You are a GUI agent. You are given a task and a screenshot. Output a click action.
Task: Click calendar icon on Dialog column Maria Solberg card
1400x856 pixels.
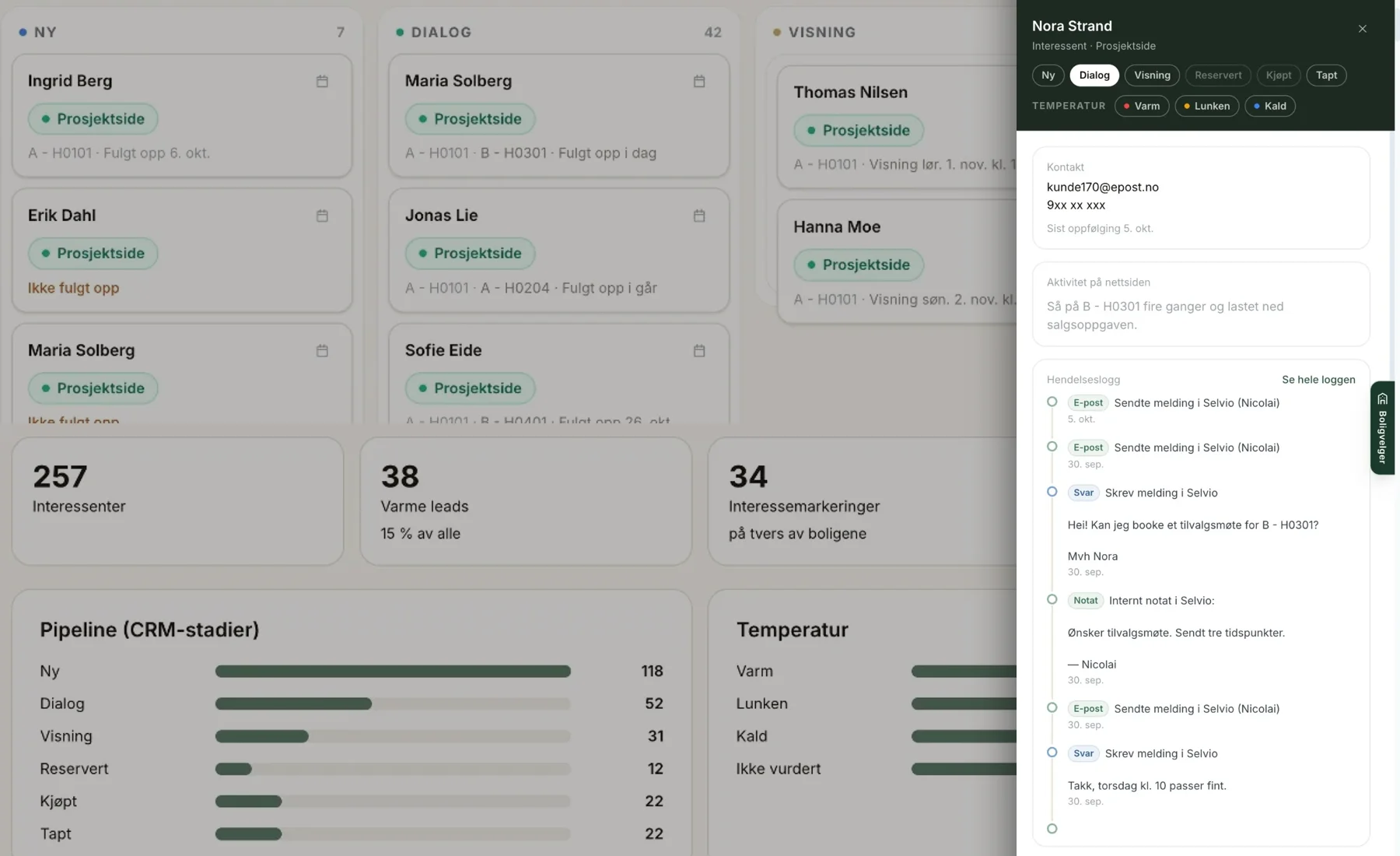pyautogui.click(x=699, y=81)
